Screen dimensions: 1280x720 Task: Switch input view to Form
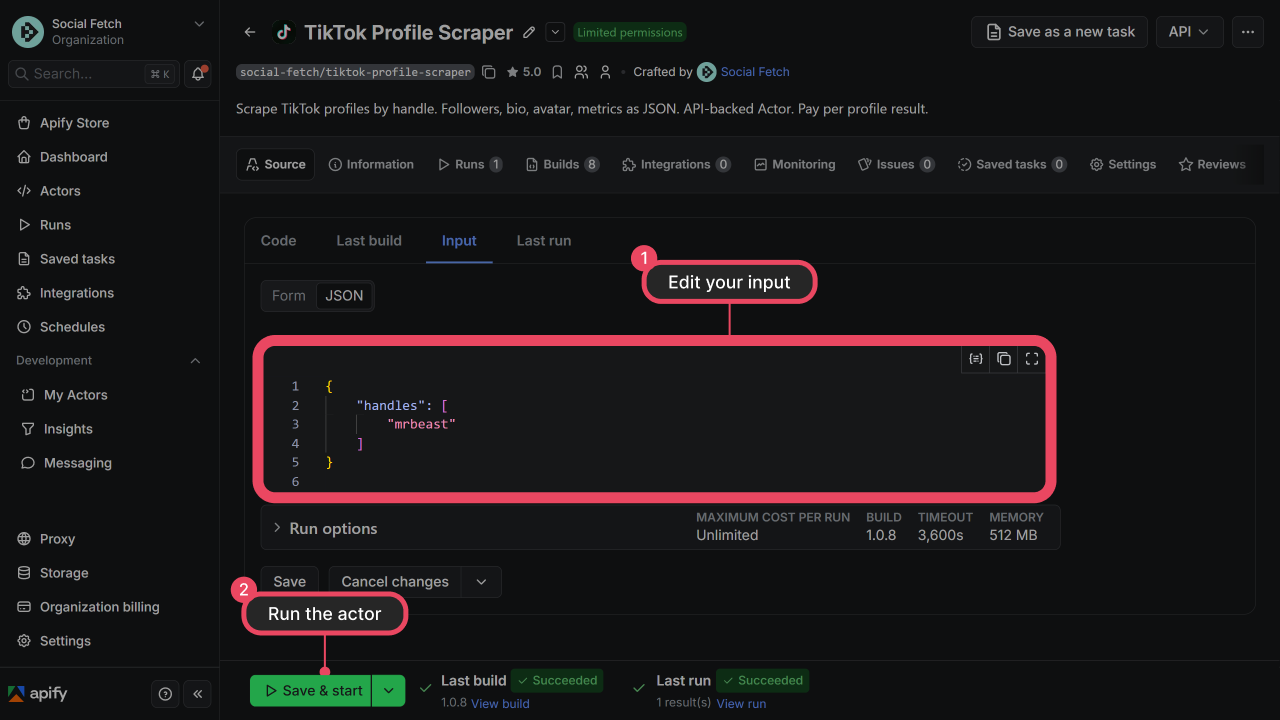coord(289,296)
